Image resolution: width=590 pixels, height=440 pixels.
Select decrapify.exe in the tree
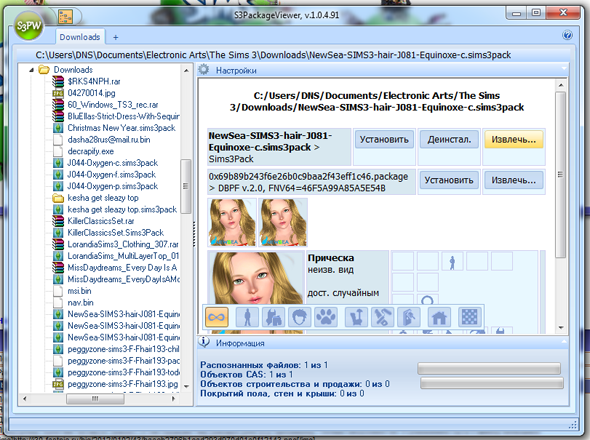point(90,151)
